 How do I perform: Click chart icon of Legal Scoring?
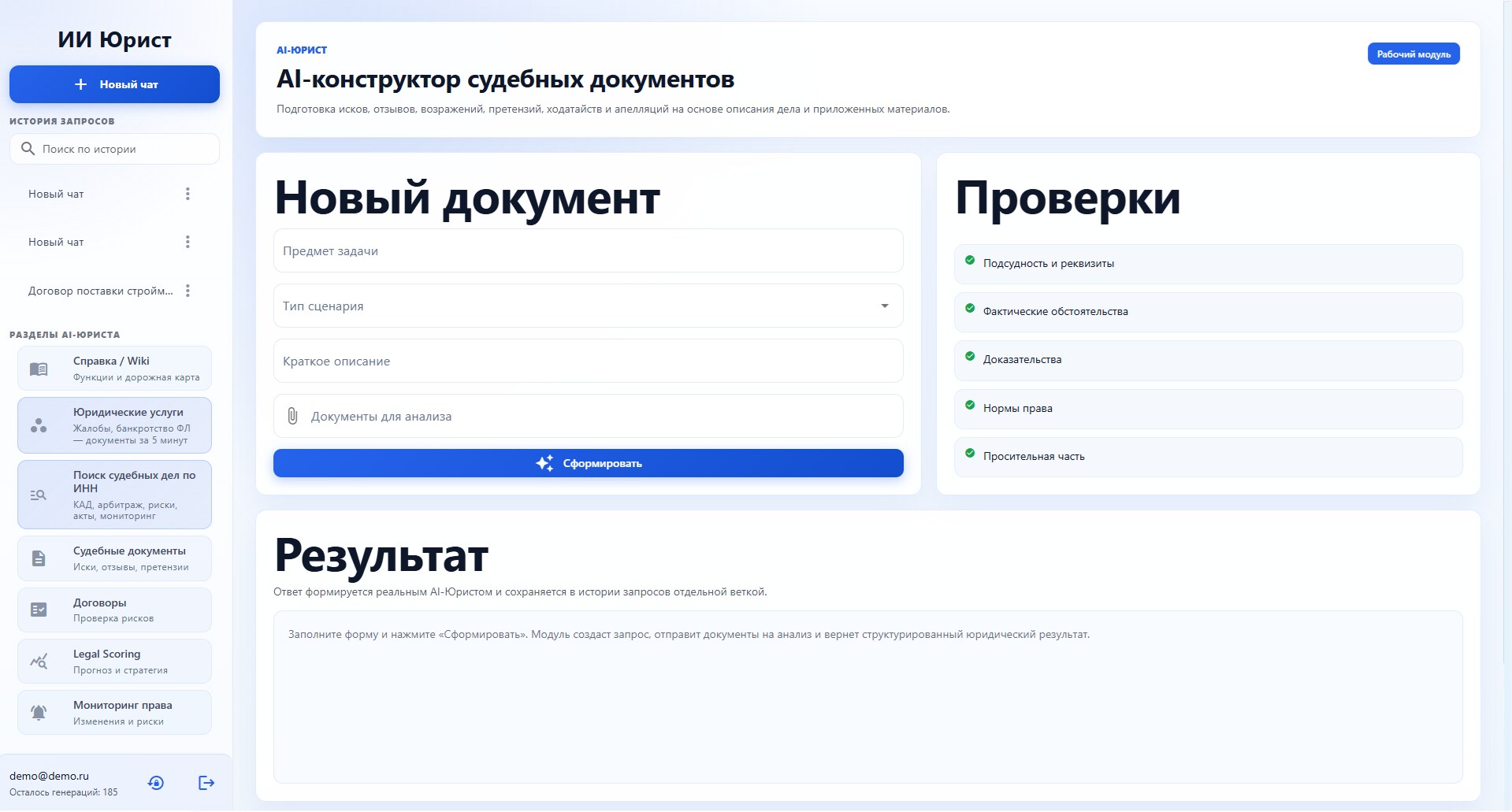pos(39,662)
